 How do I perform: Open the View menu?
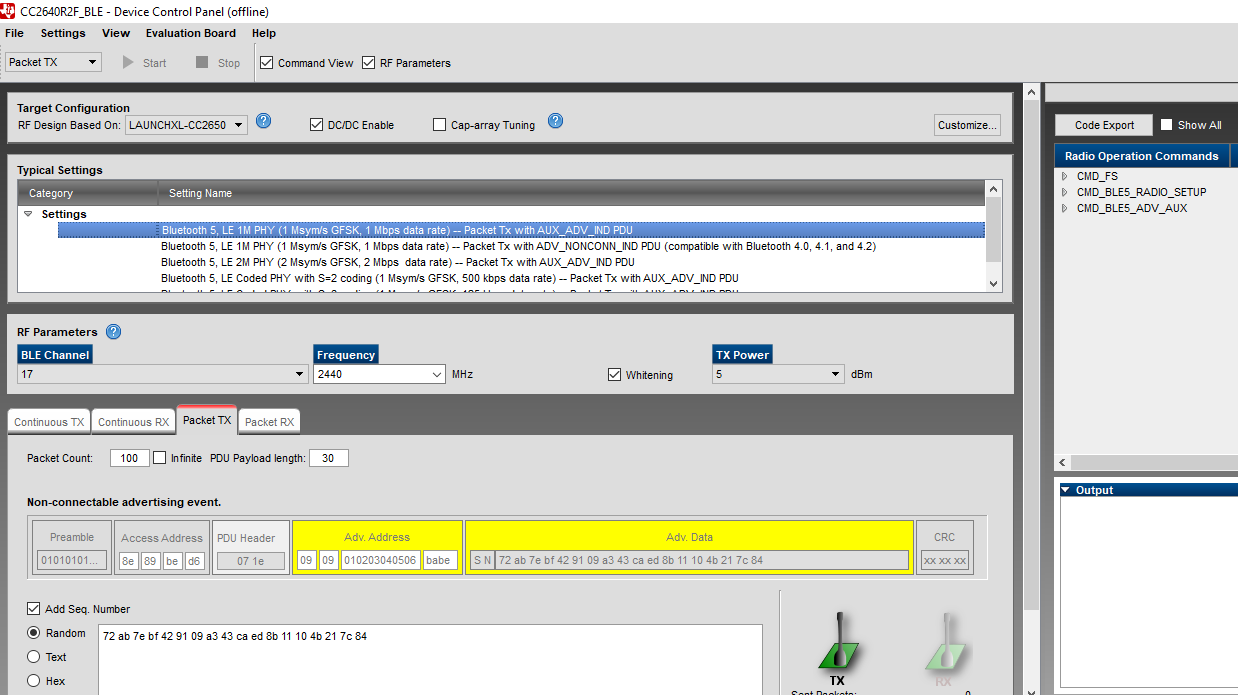pos(116,33)
